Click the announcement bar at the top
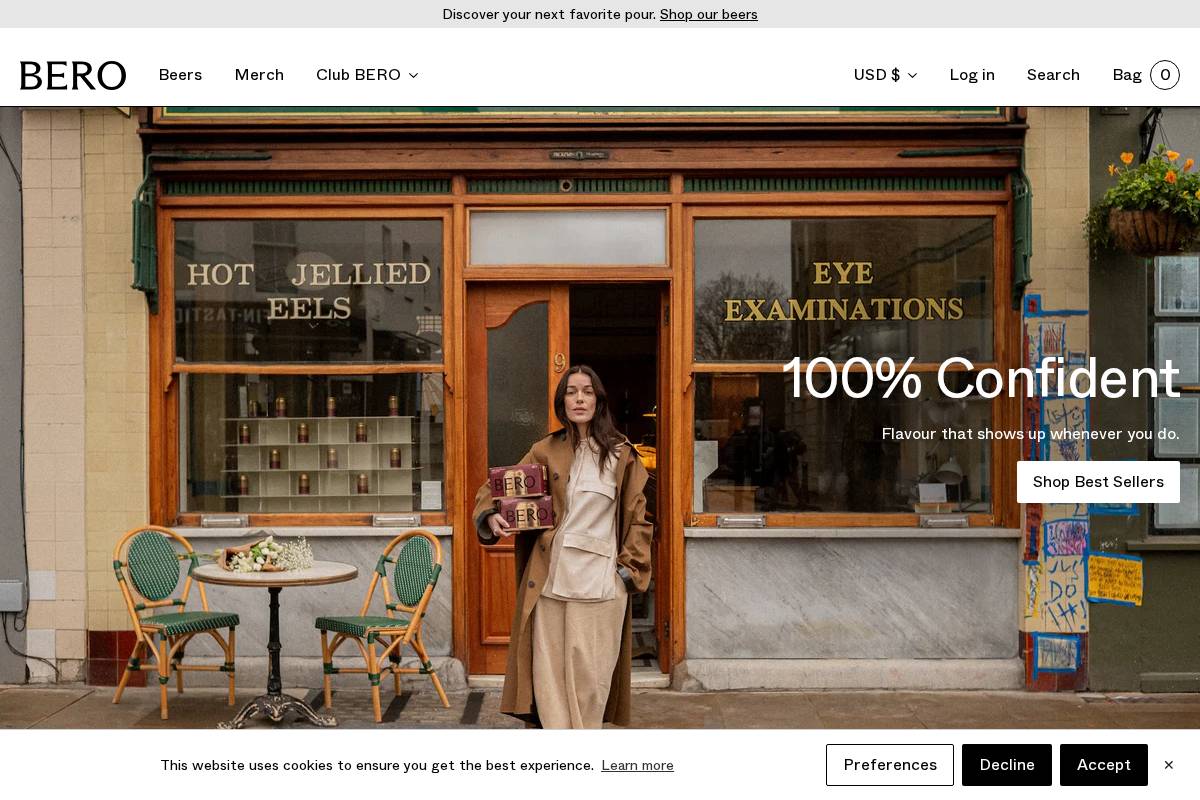 (x=600, y=14)
